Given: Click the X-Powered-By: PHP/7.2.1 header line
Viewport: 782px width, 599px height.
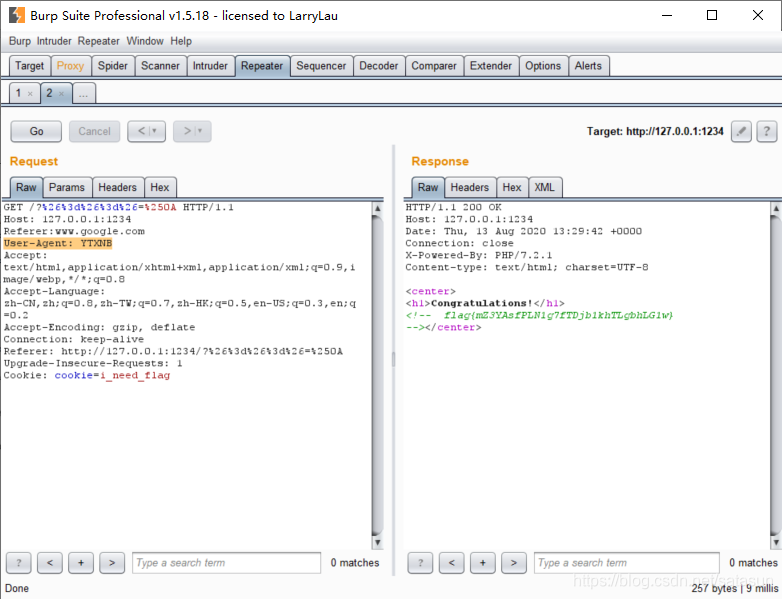Looking at the screenshot, I should (479, 255).
